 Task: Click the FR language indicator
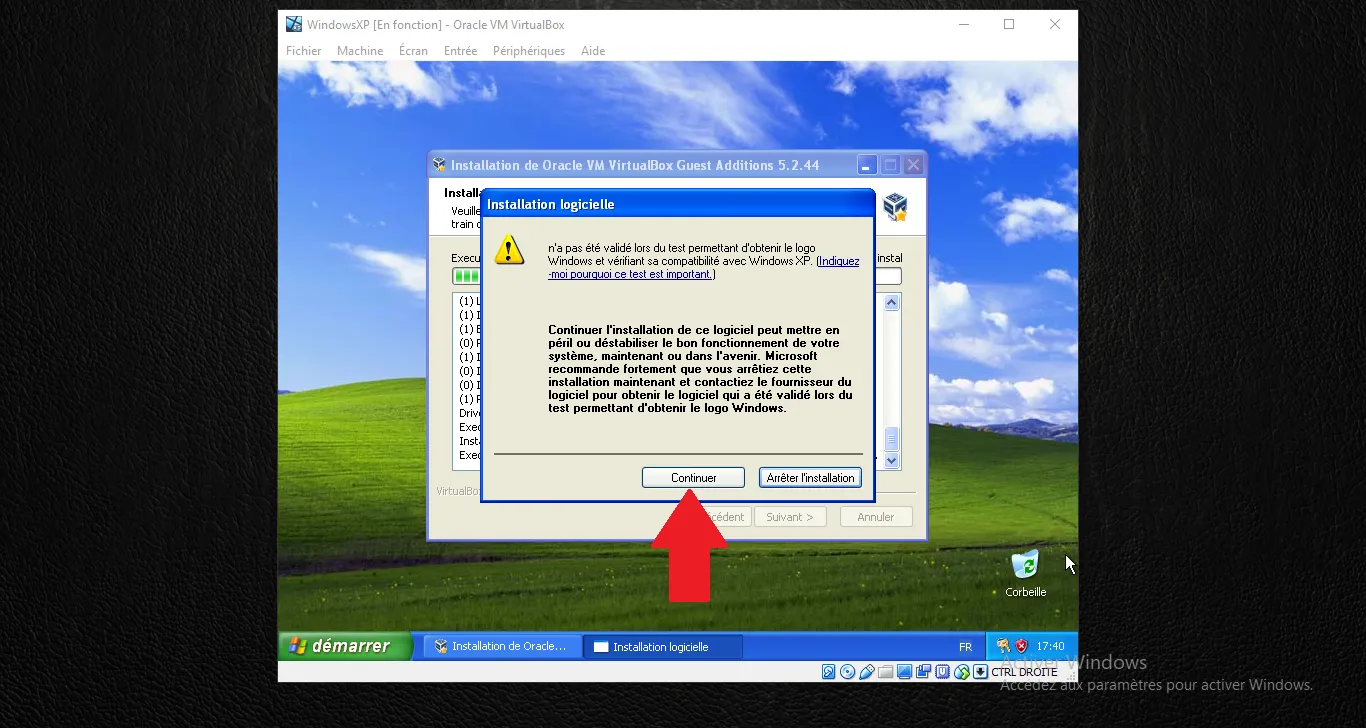coord(966,646)
